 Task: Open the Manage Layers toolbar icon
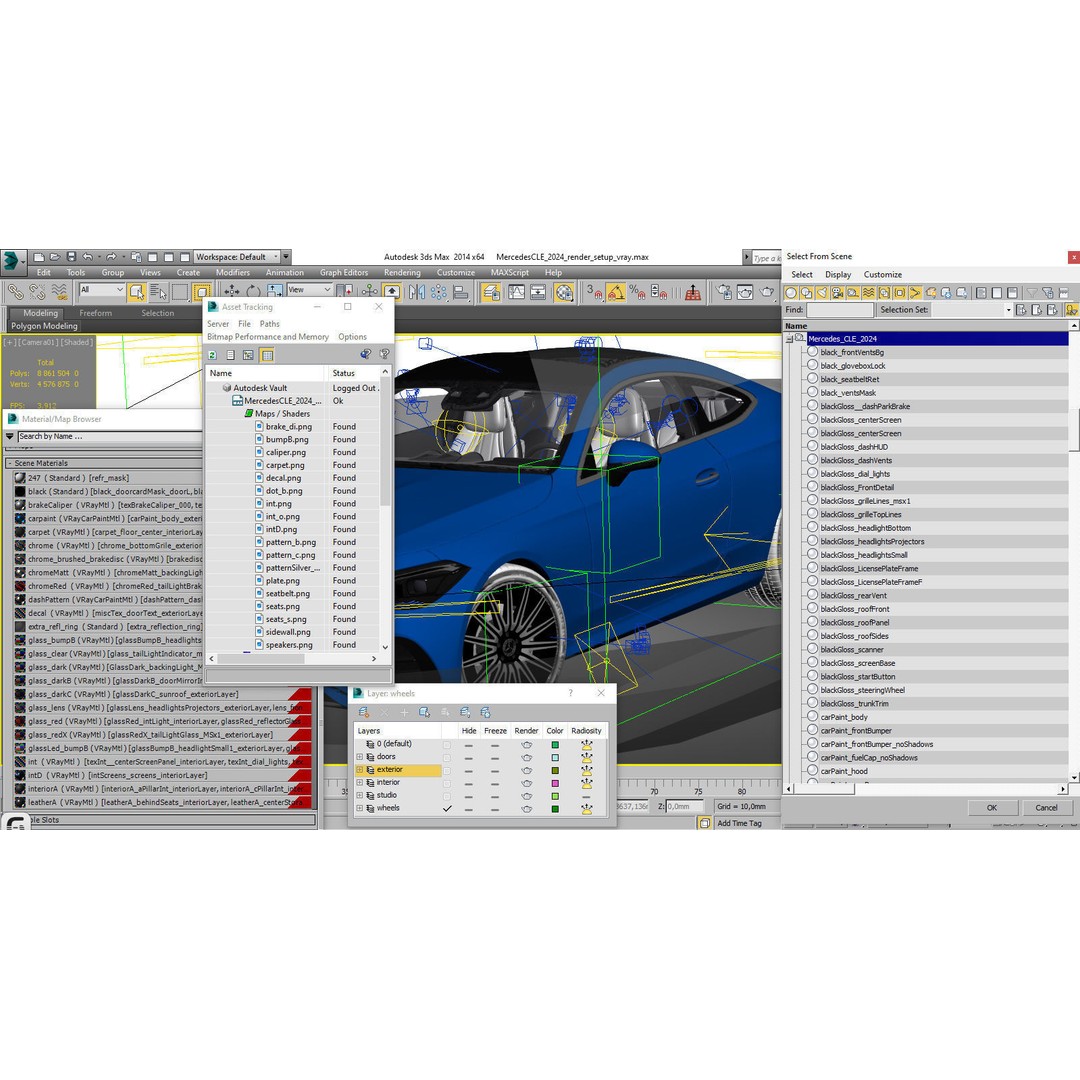pyautogui.click(x=491, y=292)
